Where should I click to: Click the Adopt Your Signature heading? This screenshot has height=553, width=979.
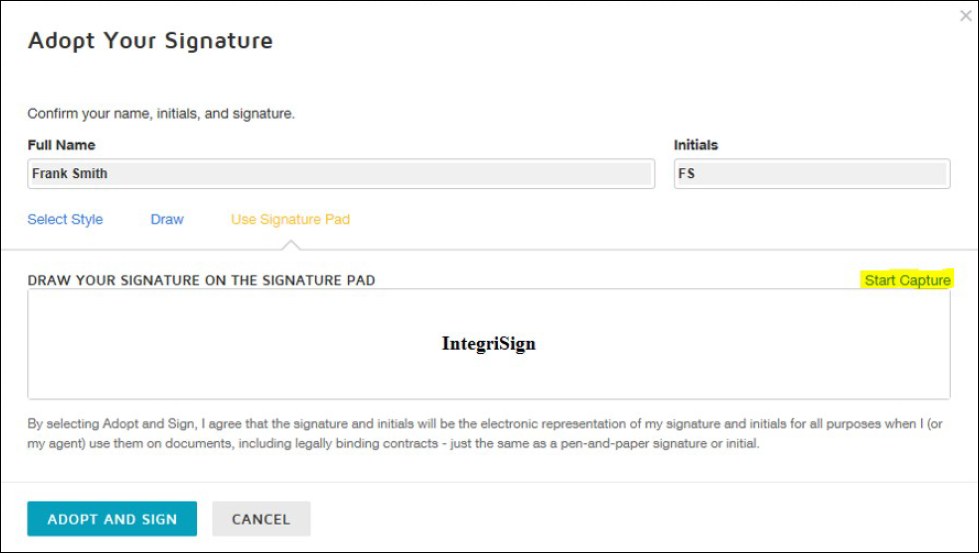(150, 41)
